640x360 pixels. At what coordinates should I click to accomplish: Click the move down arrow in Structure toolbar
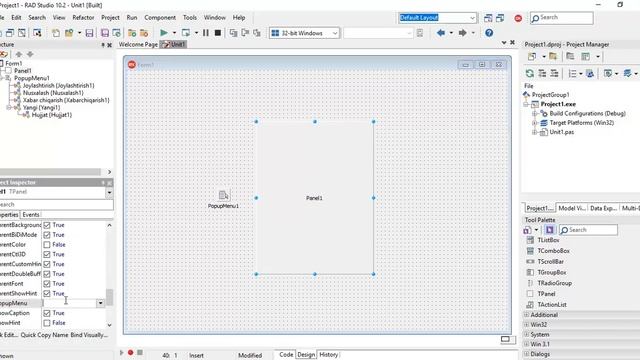30,54
